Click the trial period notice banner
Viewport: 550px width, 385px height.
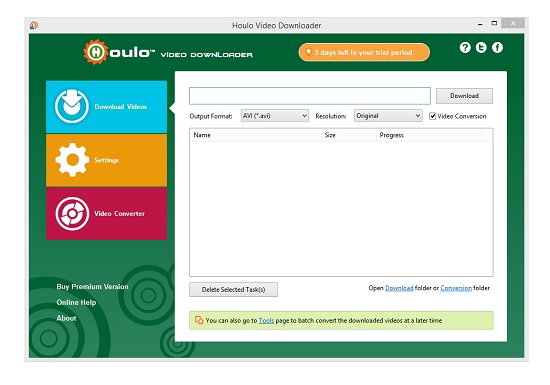(364, 52)
